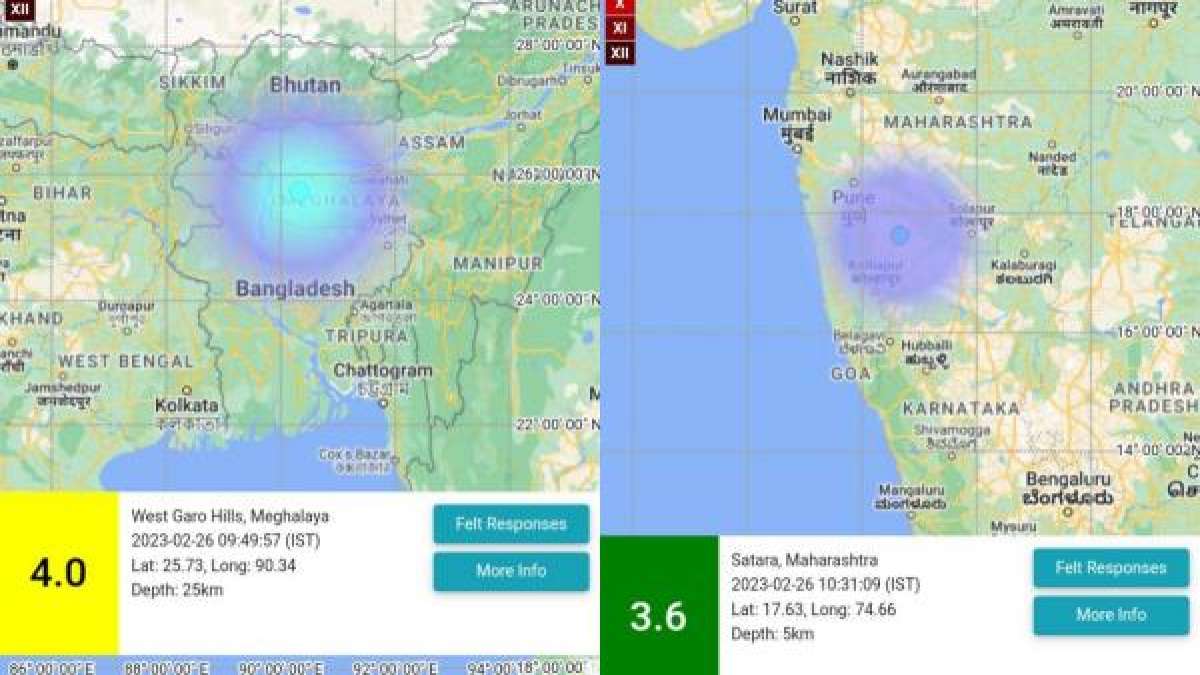Click the Chattogram city label

click(x=382, y=371)
